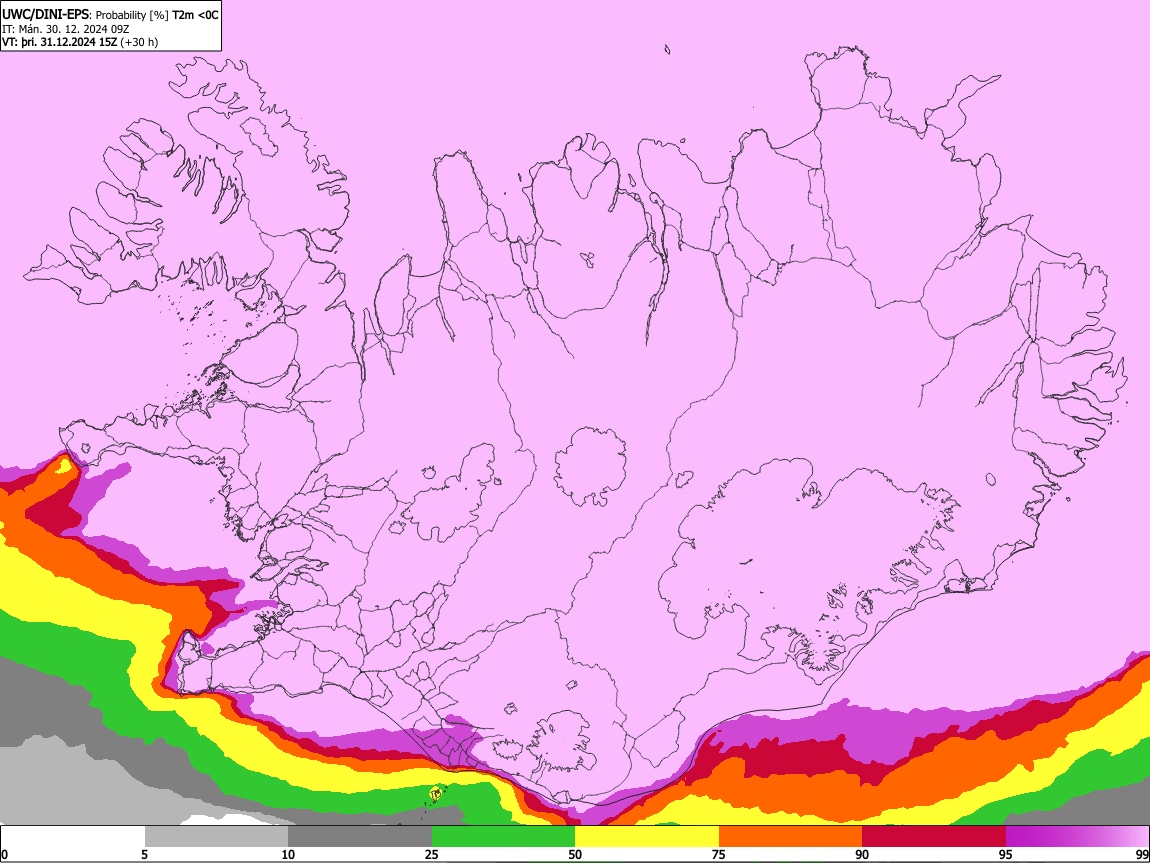Click the legend tick label '99'

tap(1142, 854)
